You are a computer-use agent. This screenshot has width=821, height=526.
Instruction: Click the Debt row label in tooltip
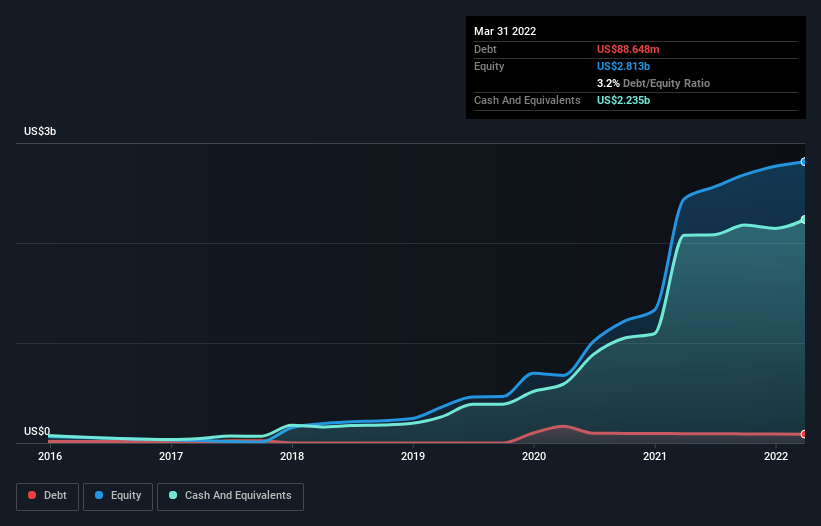[x=485, y=49]
